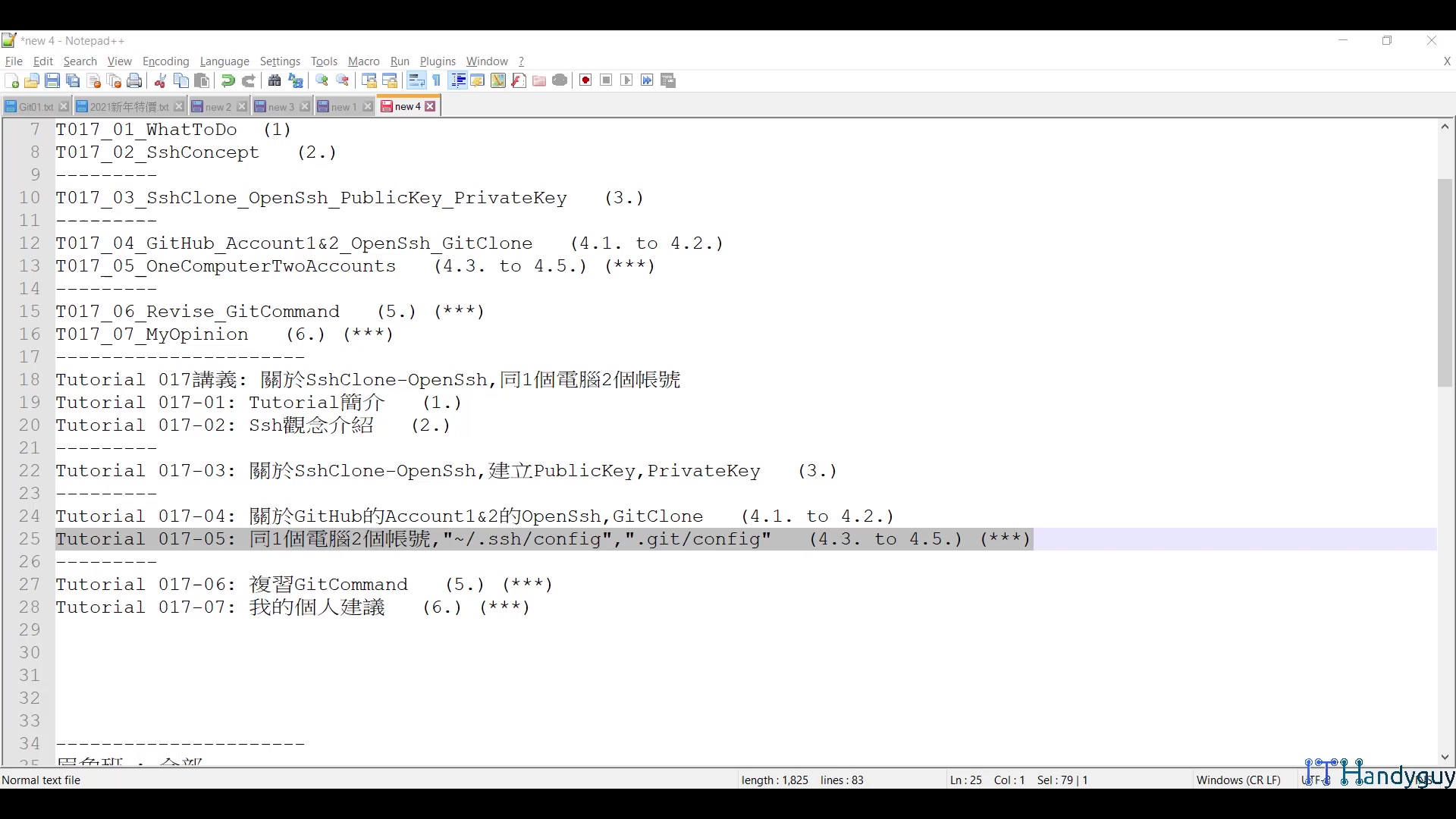This screenshot has width=1456, height=819.
Task: Zoom in using the magnifier plus icon
Action: click(322, 80)
